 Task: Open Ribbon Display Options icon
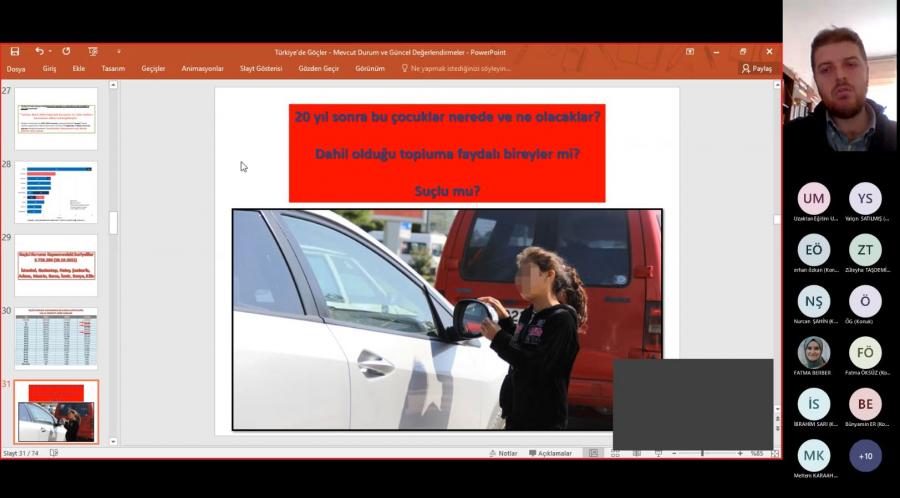point(690,51)
